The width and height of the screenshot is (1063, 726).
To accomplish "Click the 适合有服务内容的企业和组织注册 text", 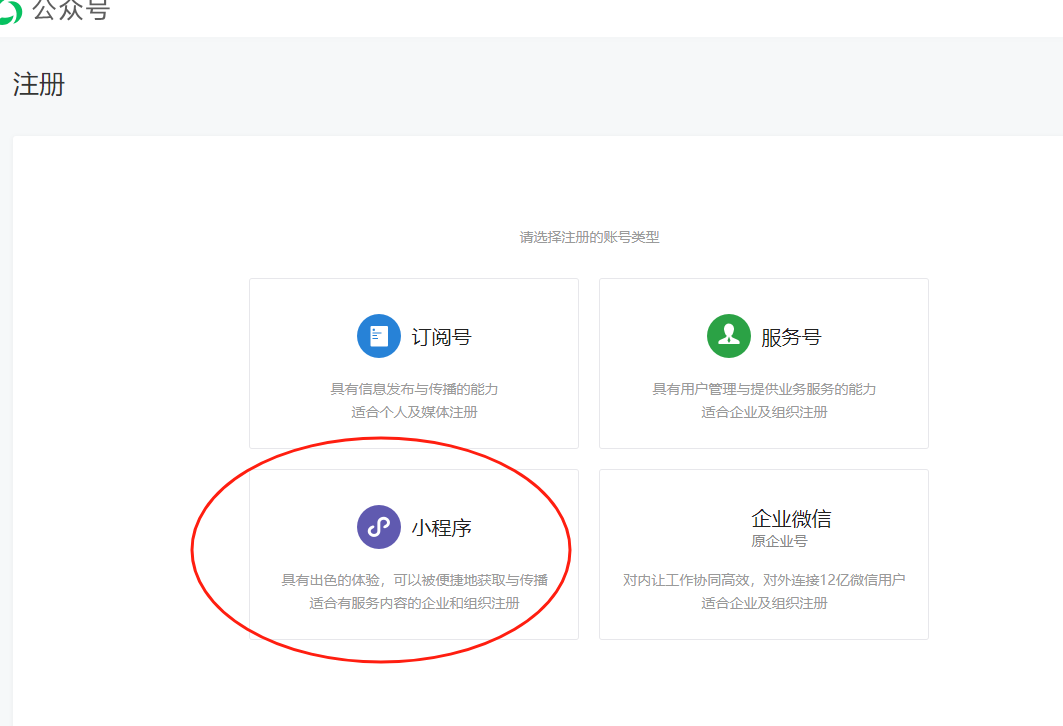I will coord(414,603).
